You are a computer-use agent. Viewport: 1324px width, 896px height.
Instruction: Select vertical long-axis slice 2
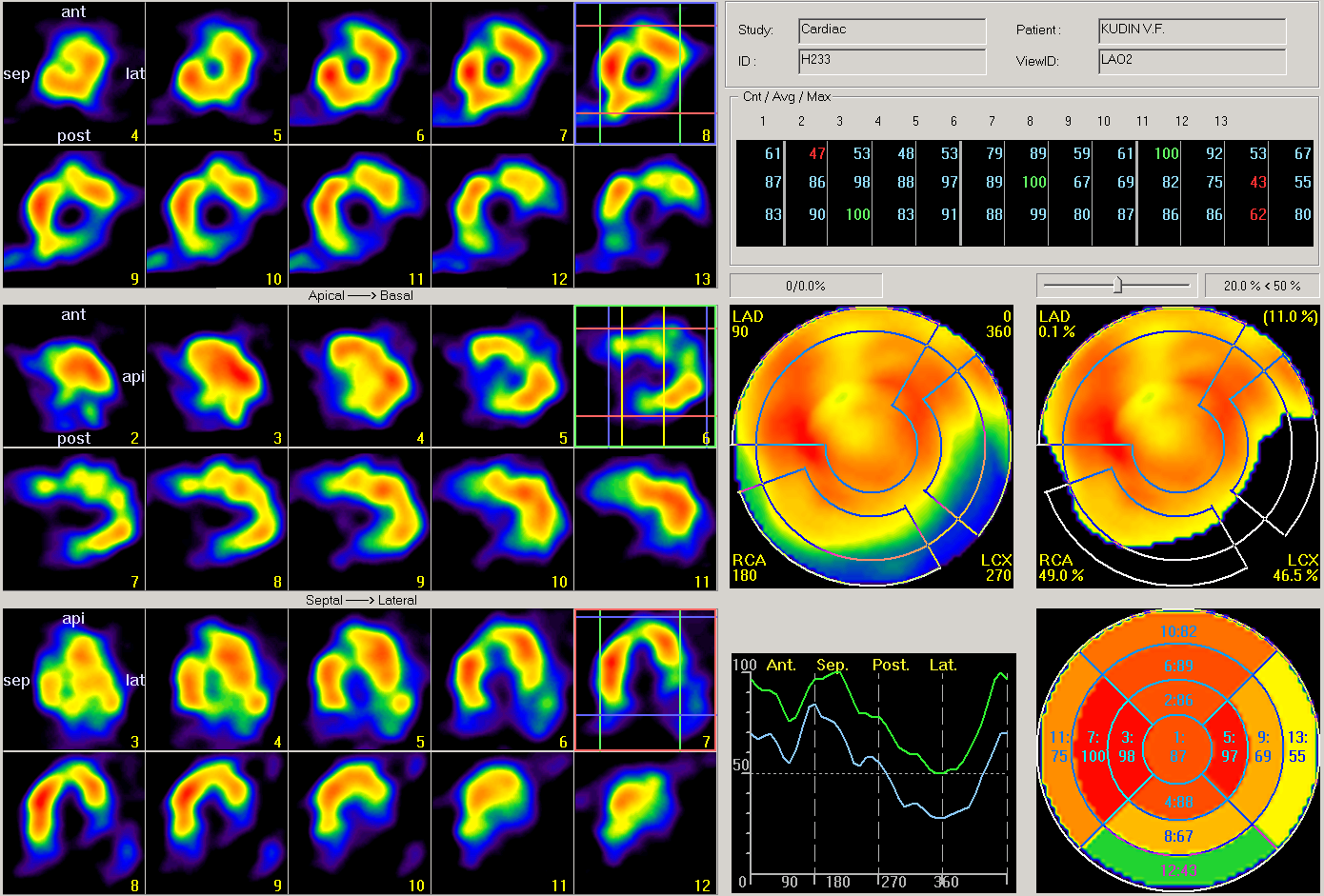click(x=73, y=376)
